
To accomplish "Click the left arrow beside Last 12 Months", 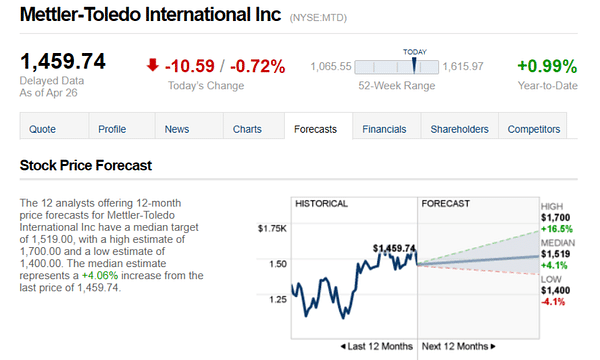I will tap(343, 347).
